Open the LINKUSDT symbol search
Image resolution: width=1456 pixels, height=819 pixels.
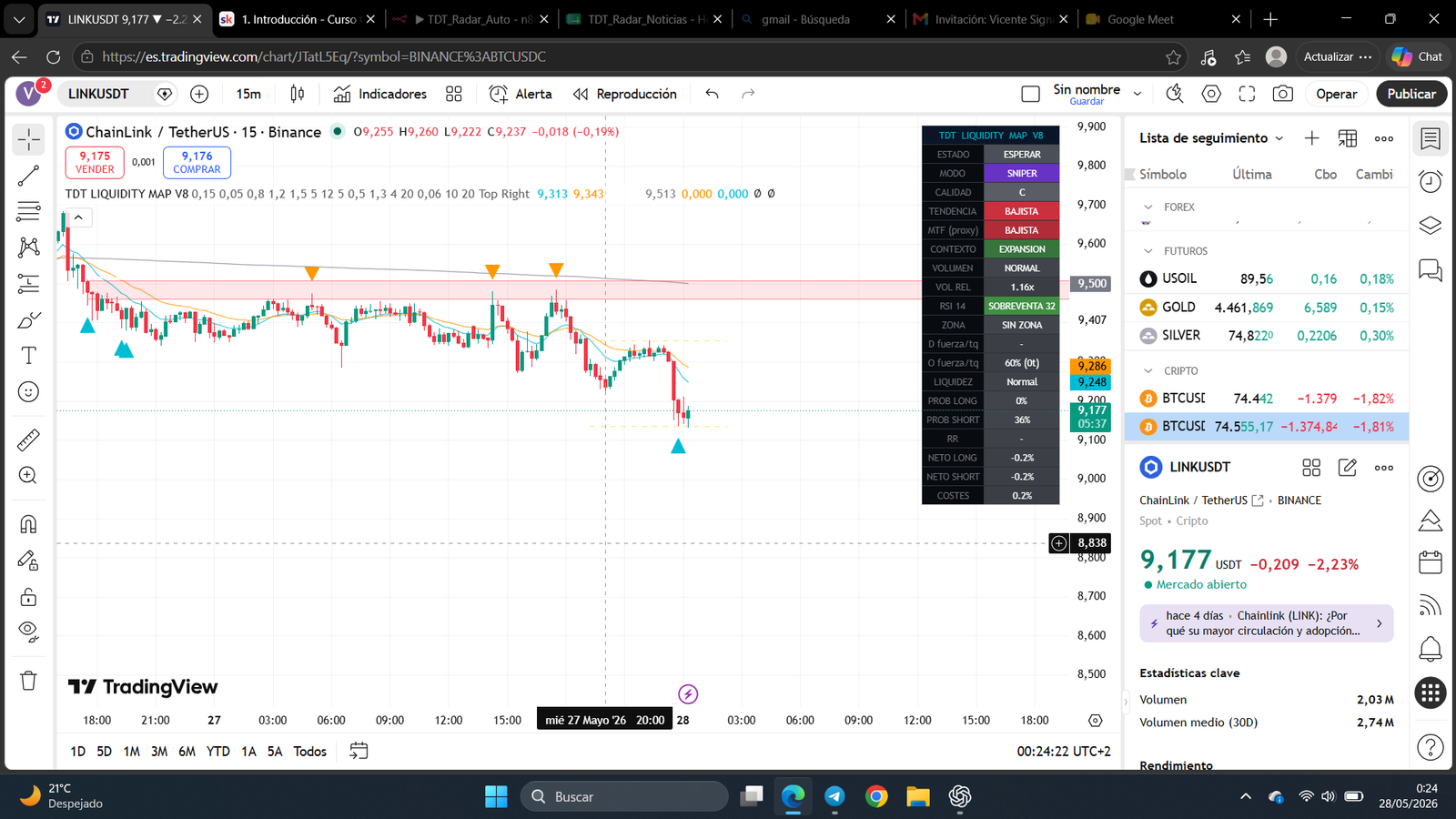(x=98, y=94)
